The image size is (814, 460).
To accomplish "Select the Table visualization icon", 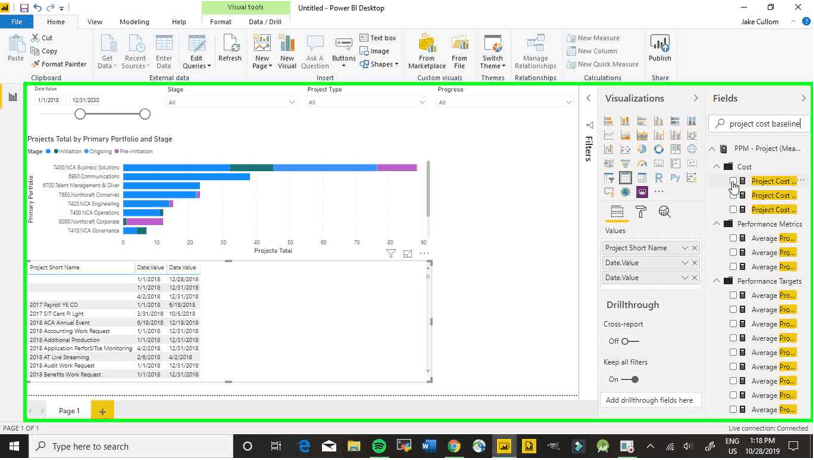I will pyautogui.click(x=625, y=178).
